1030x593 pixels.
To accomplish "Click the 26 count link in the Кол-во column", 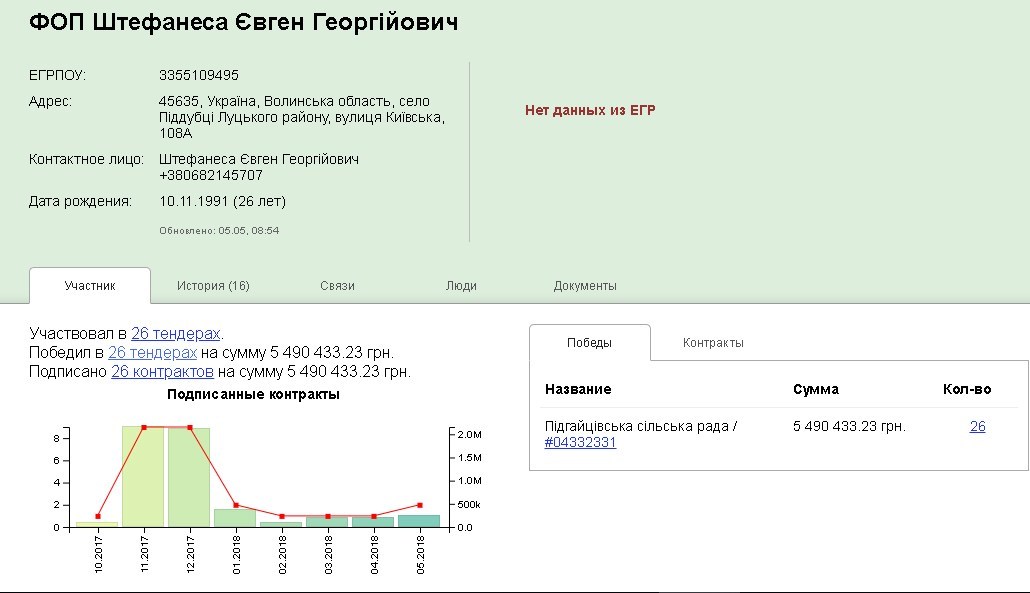I will (977, 427).
